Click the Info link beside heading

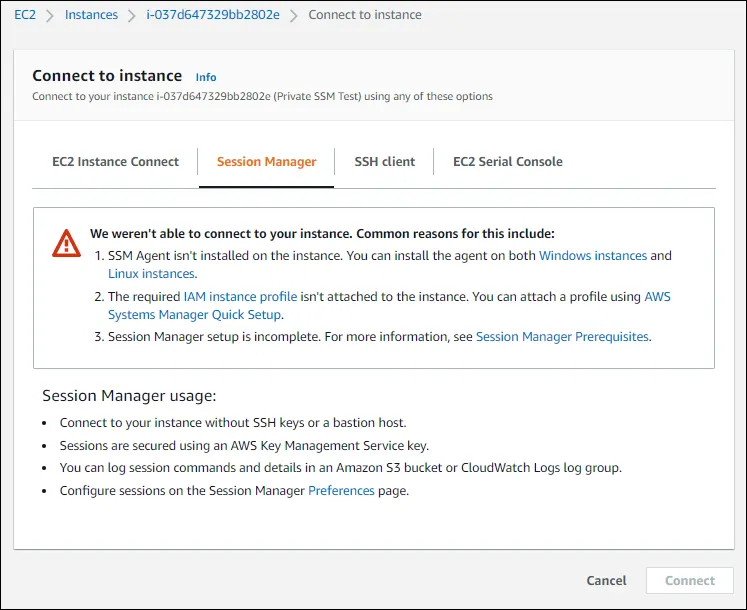tap(206, 77)
